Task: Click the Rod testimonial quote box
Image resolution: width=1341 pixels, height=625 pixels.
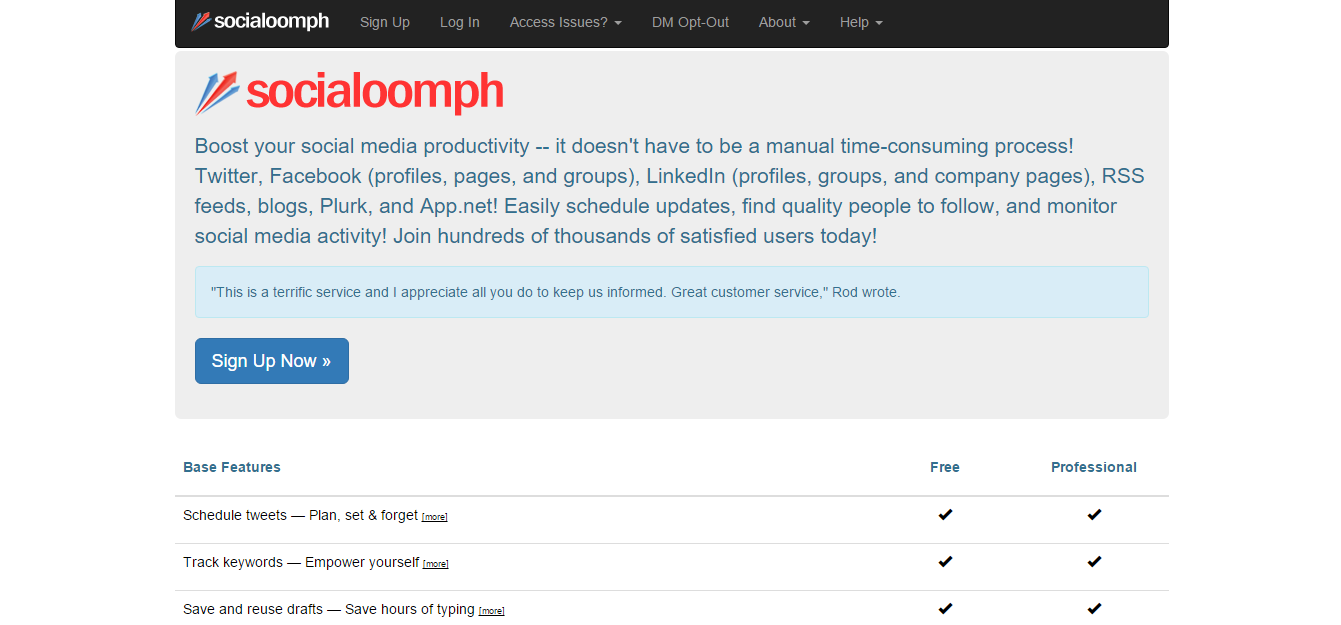Action: (x=672, y=292)
